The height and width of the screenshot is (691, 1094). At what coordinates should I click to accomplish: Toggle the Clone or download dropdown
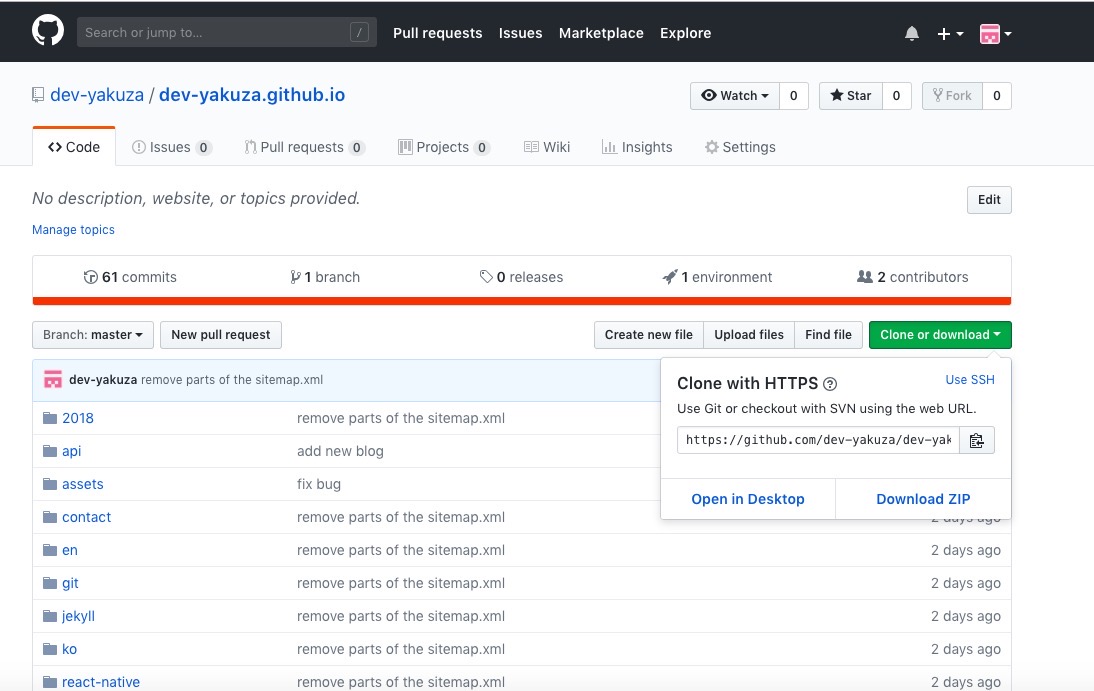point(940,335)
